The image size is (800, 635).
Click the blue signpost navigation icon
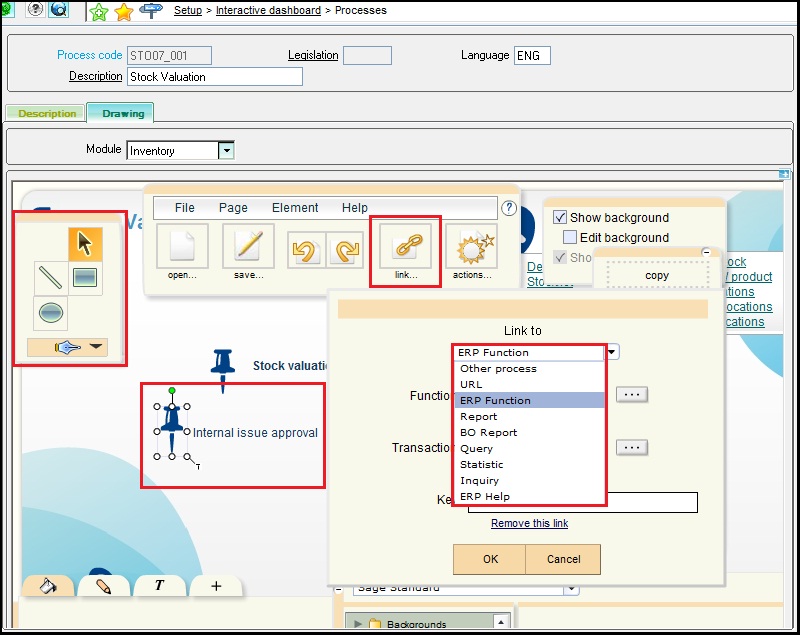(x=151, y=10)
